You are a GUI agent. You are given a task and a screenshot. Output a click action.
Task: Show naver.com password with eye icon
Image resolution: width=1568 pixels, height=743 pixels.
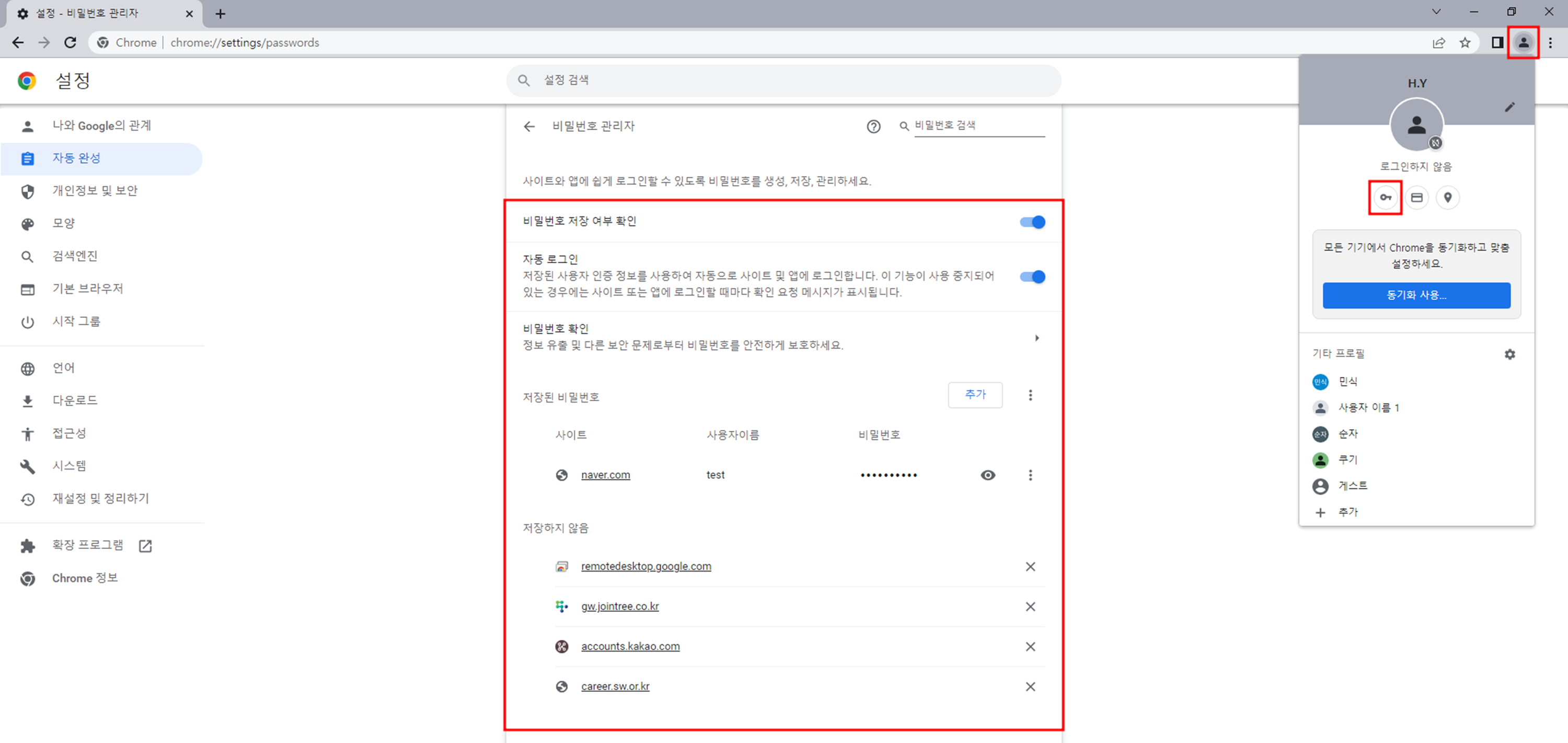pyautogui.click(x=987, y=475)
